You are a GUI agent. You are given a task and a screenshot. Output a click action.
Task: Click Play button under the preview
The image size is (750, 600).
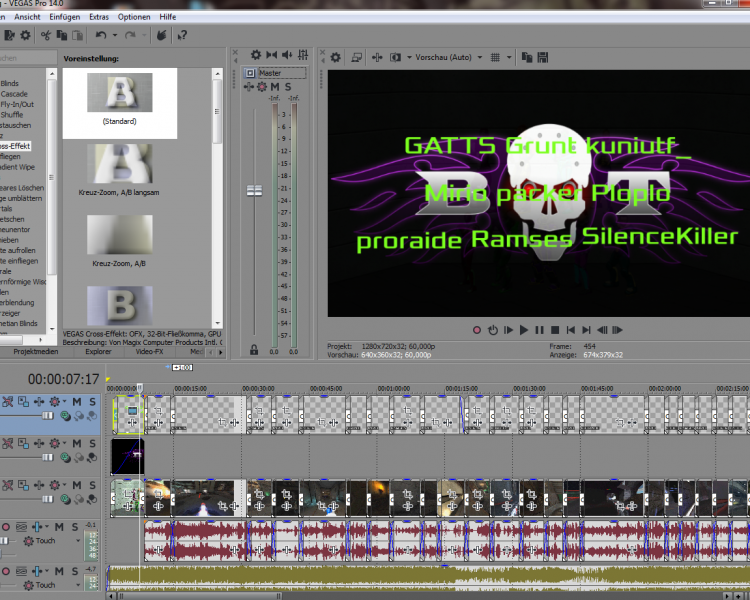(524, 330)
